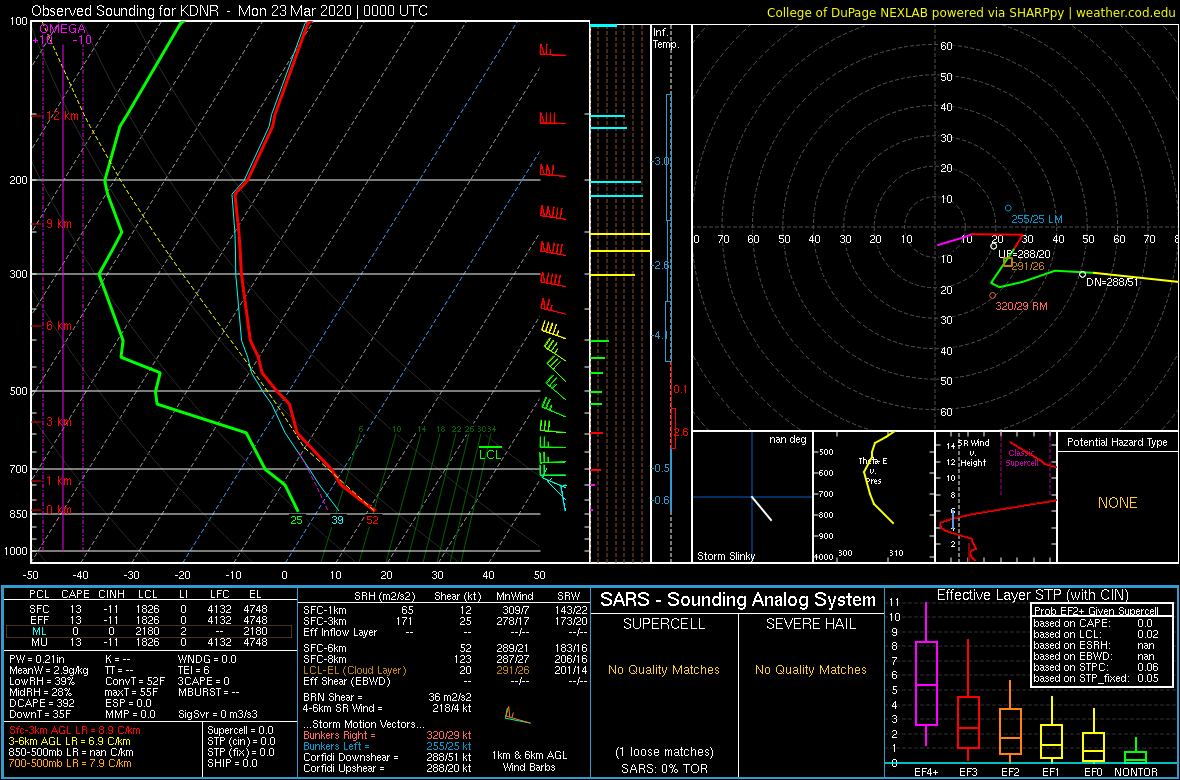Click the Bunkers left-mover circle on hodograph
The height and width of the screenshot is (780, 1180).
(x=1008, y=208)
